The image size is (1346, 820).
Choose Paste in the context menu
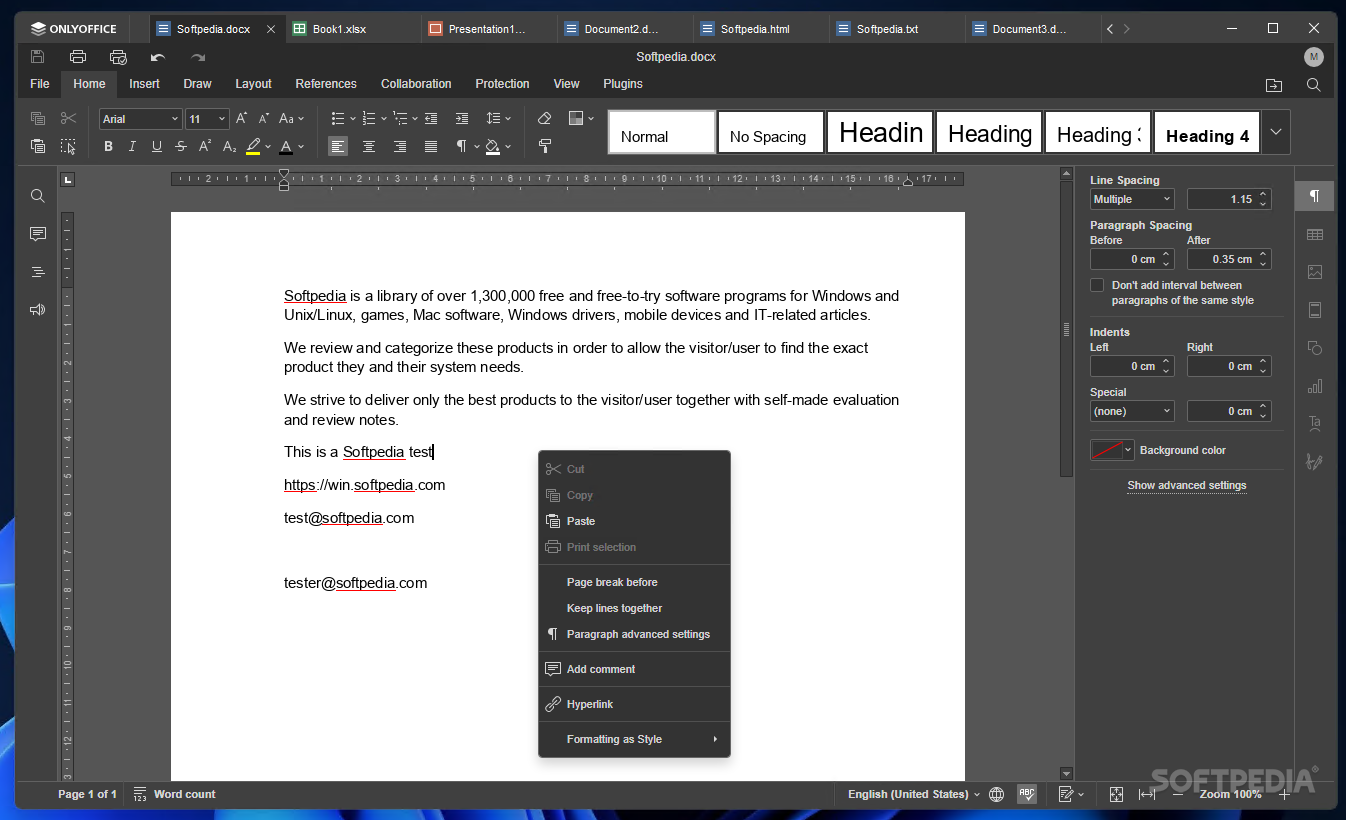click(634, 521)
